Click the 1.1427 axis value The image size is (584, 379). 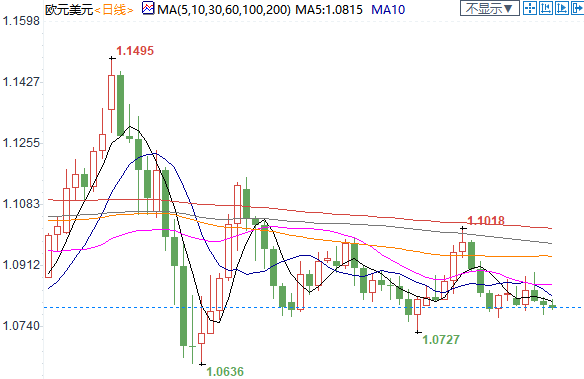(x=21, y=81)
